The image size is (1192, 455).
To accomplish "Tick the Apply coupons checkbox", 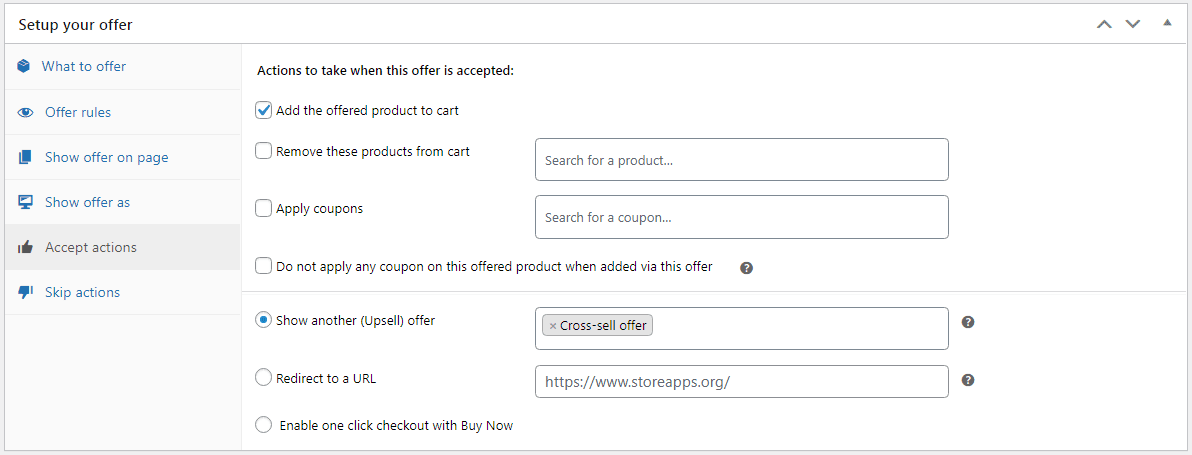I will 264,208.
